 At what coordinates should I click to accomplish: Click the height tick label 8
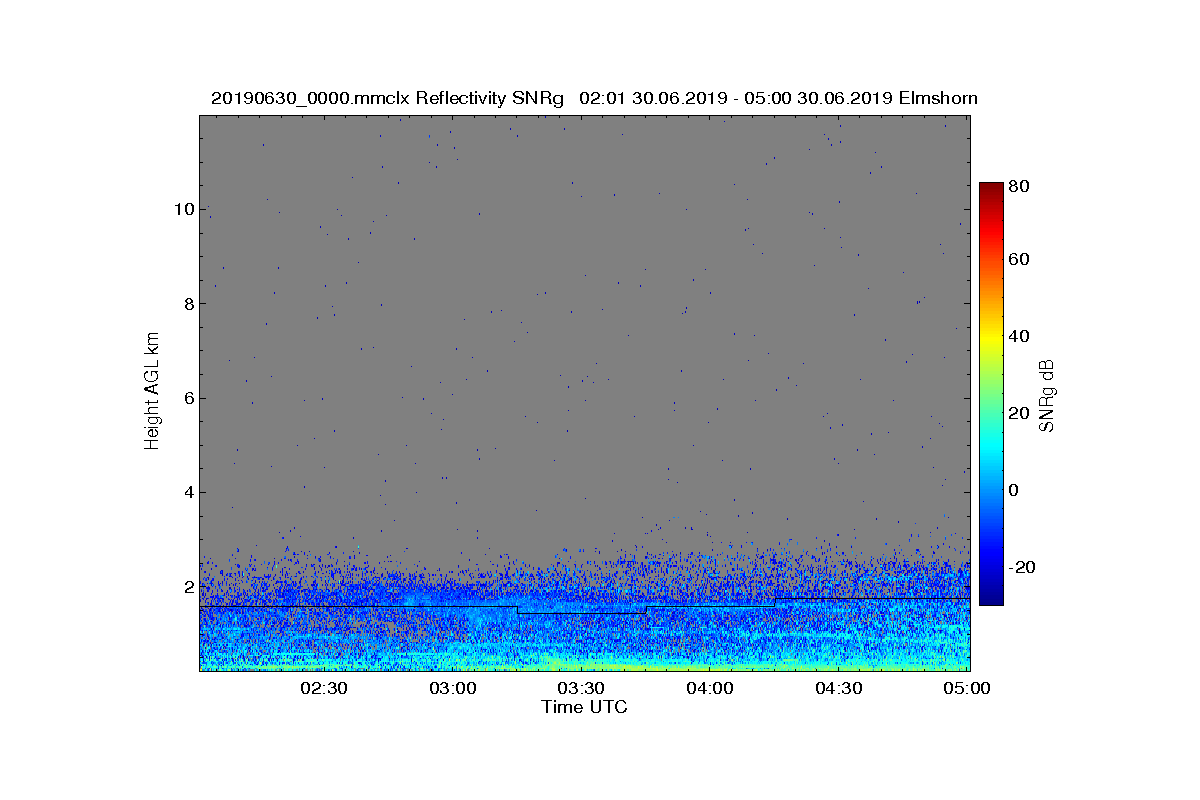pyautogui.click(x=188, y=303)
